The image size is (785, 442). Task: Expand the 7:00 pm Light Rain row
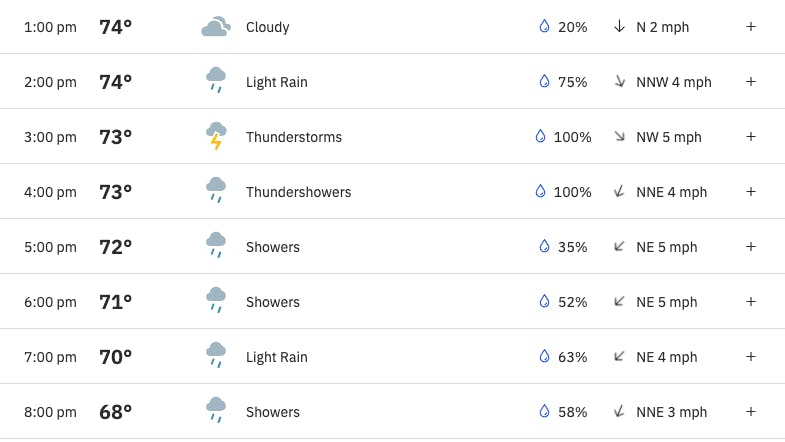click(x=750, y=357)
